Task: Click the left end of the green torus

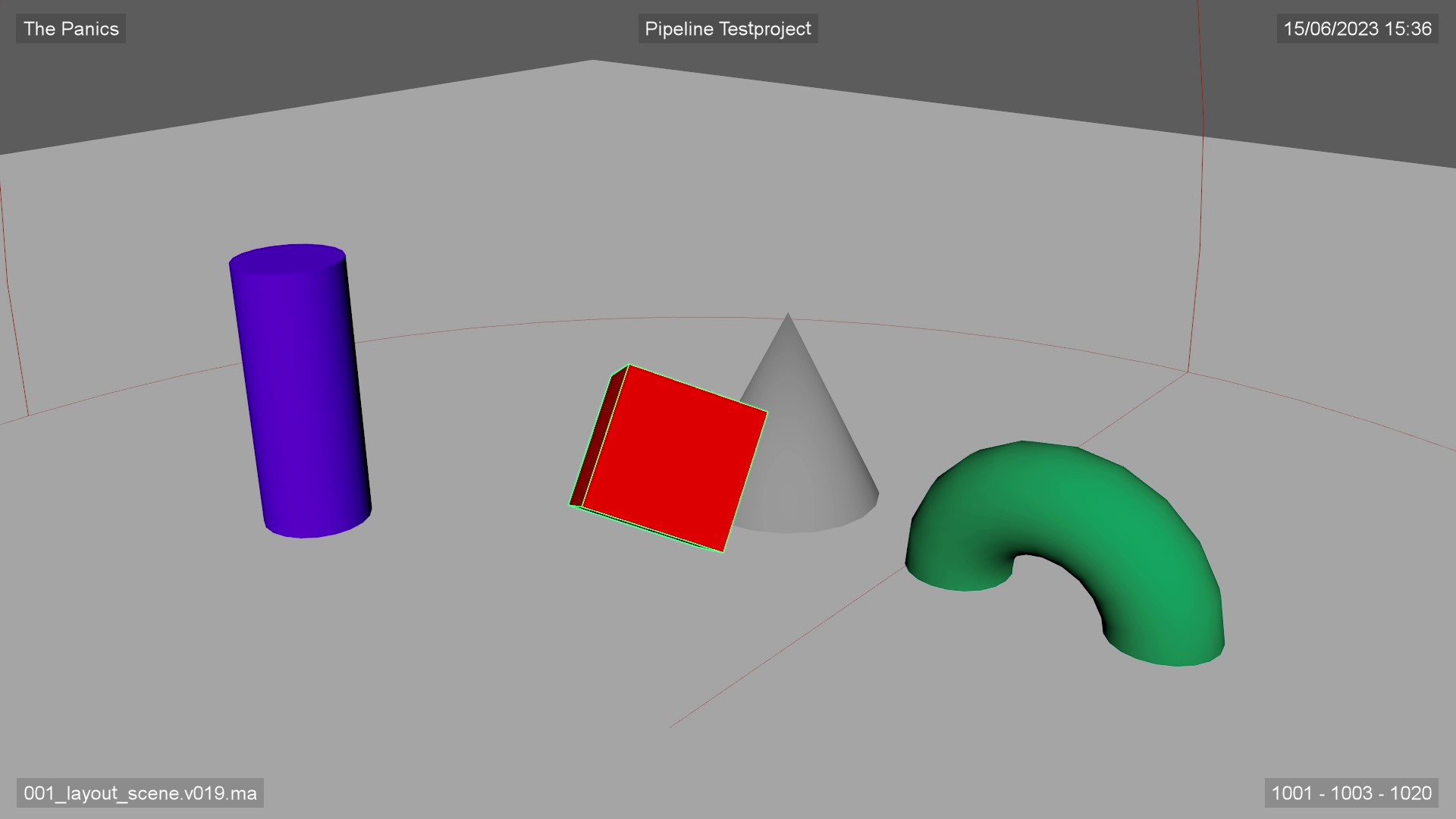Action: pyautogui.click(x=959, y=573)
